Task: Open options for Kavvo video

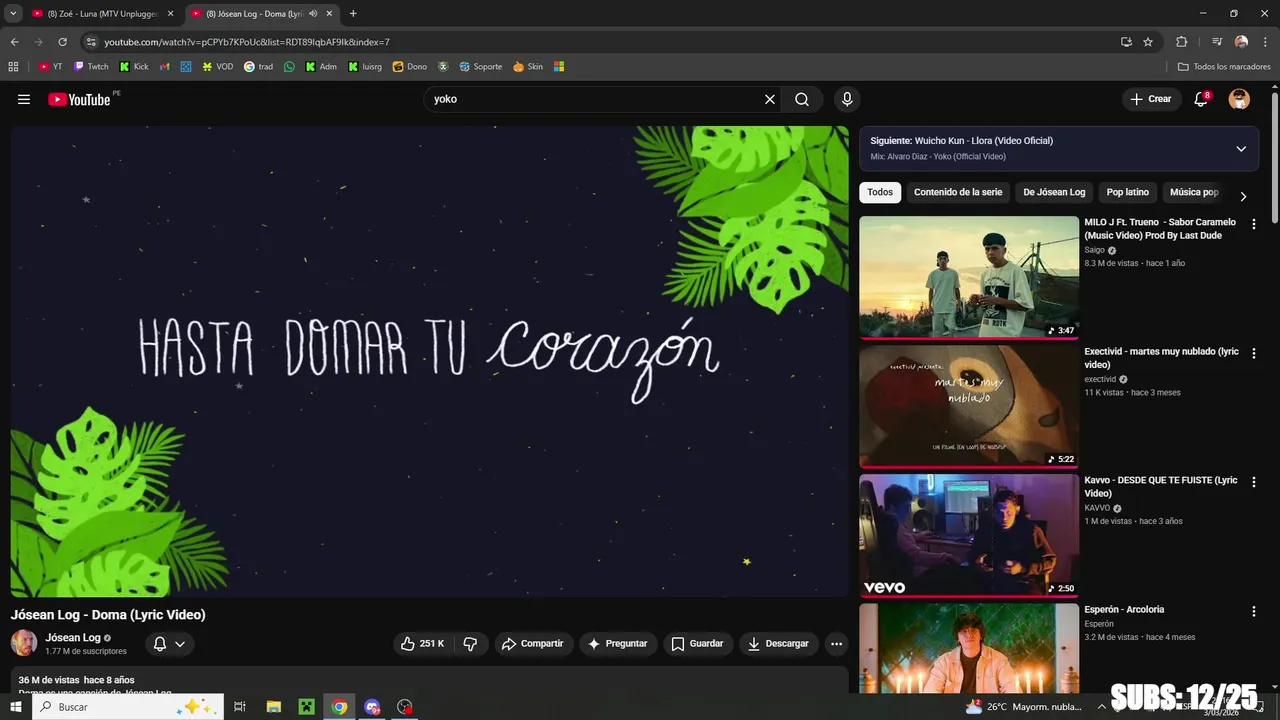Action: pyautogui.click(x=1253, y=481)
